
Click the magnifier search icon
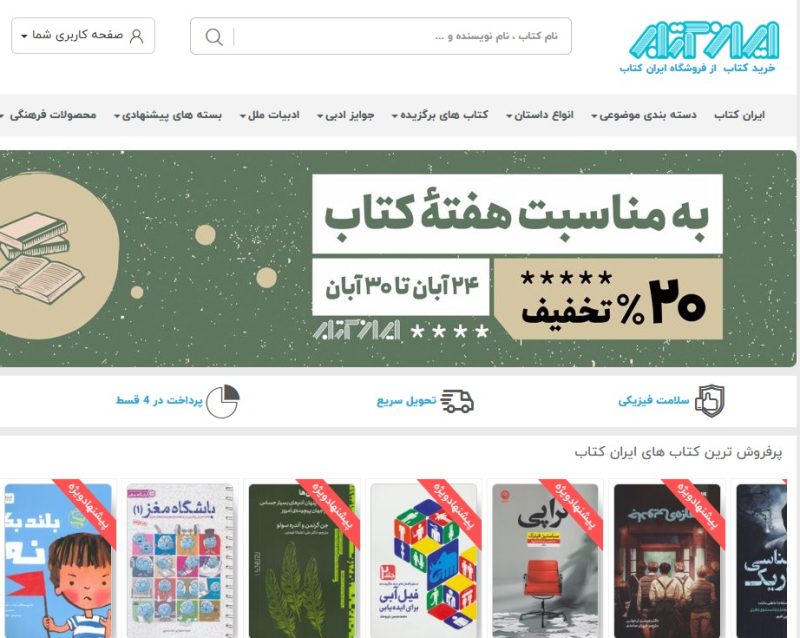point(214,37)
